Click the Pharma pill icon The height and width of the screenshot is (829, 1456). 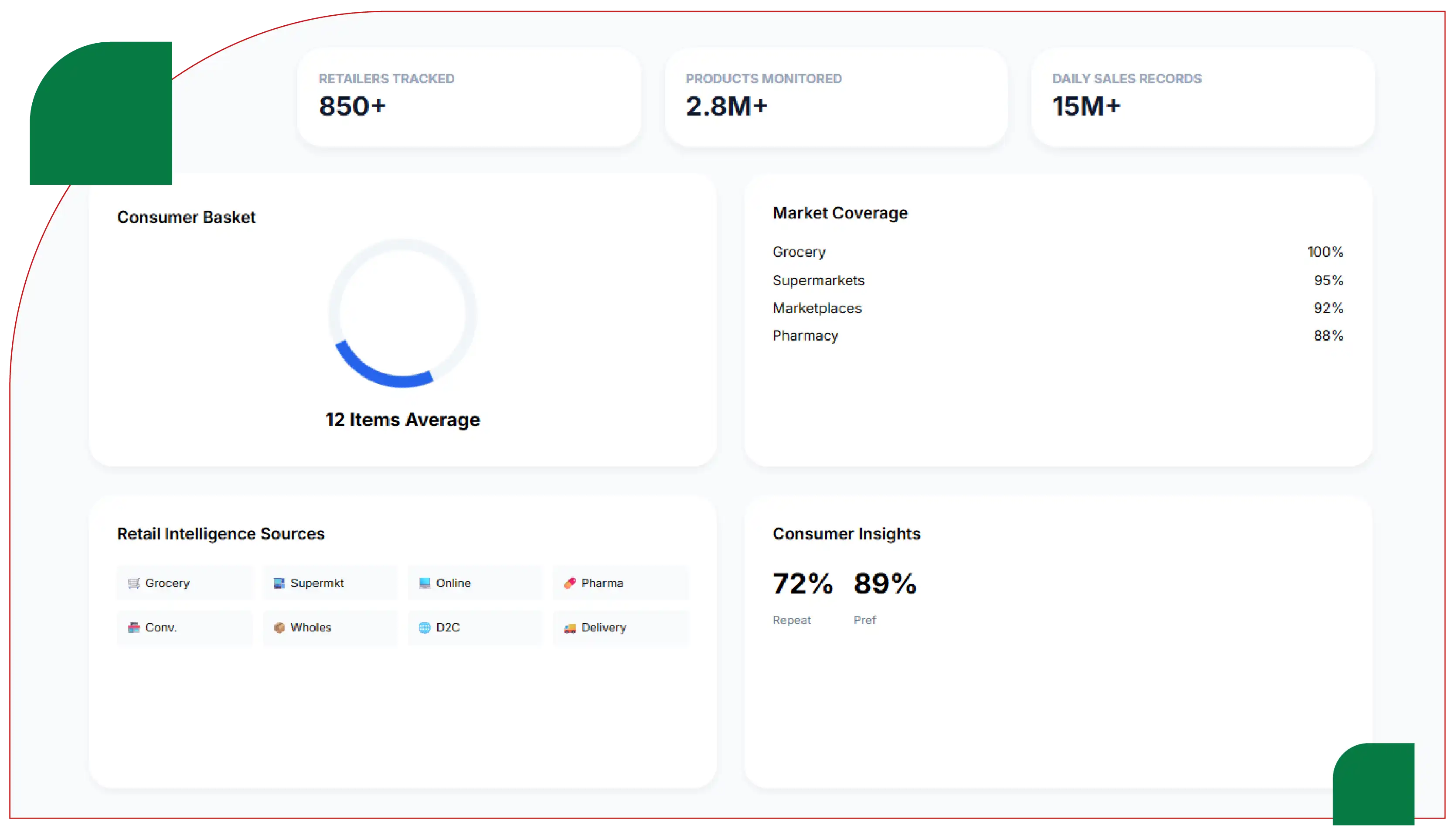[570, 583]
